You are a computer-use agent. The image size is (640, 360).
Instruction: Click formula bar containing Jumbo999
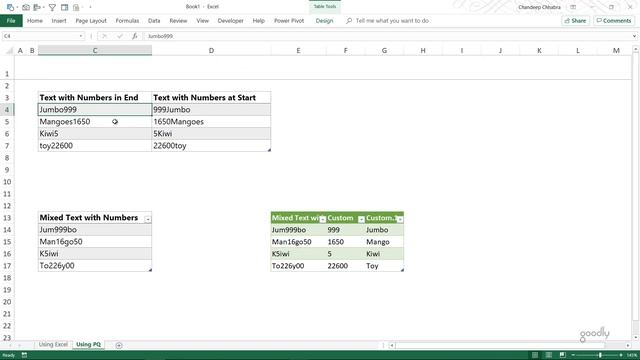point(388,36)
